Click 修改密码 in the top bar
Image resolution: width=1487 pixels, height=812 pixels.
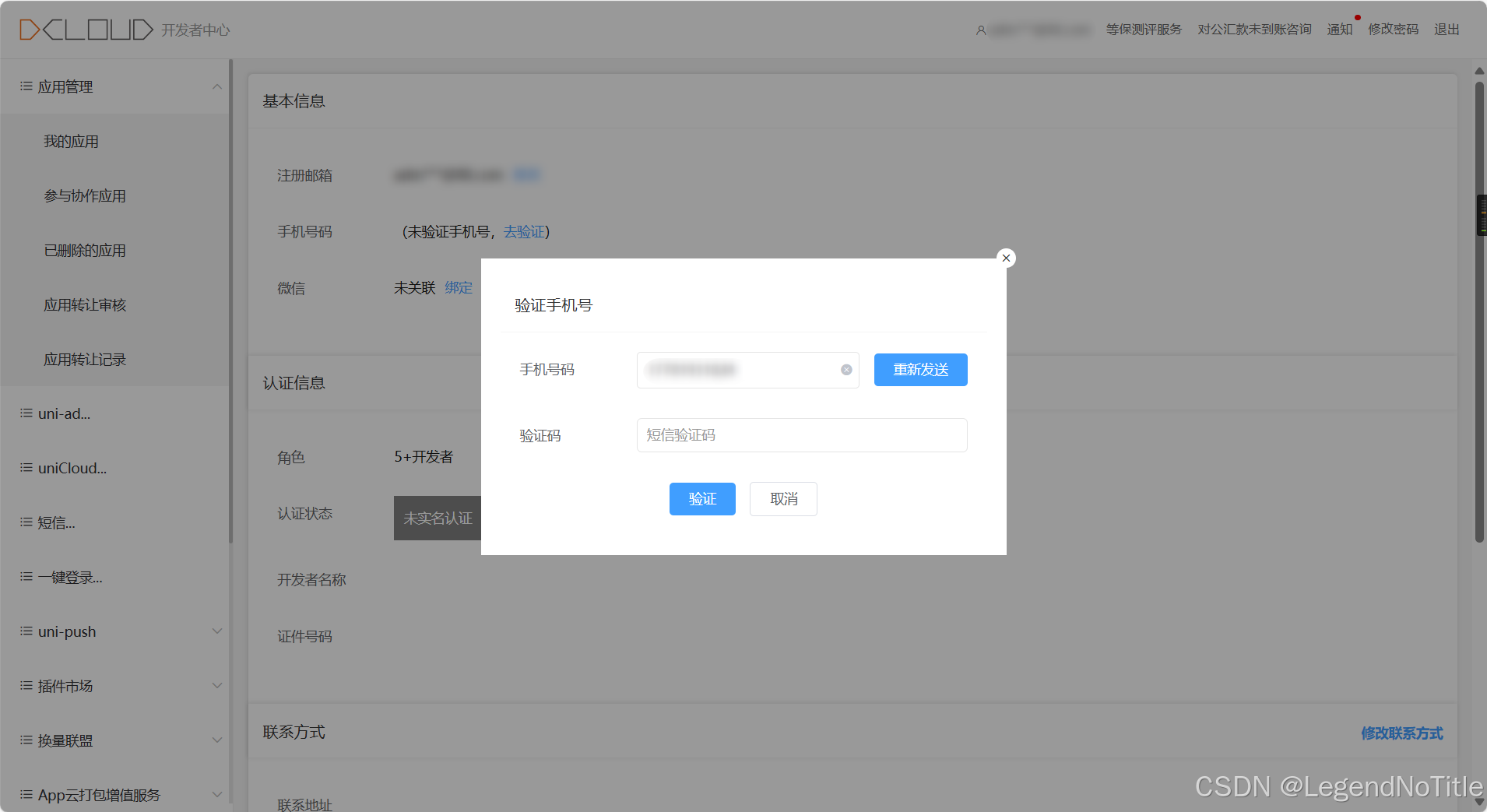click(1393, 29)
